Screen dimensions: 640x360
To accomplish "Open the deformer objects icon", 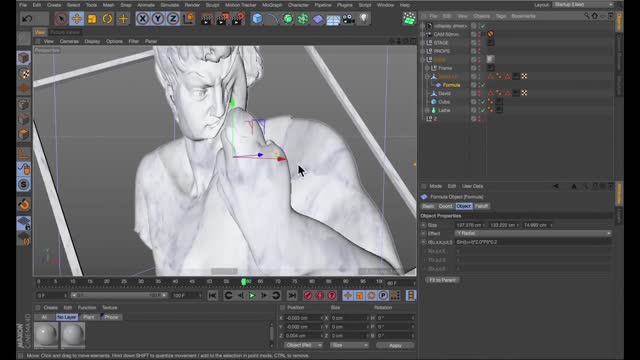I will (x=318, y=19).
